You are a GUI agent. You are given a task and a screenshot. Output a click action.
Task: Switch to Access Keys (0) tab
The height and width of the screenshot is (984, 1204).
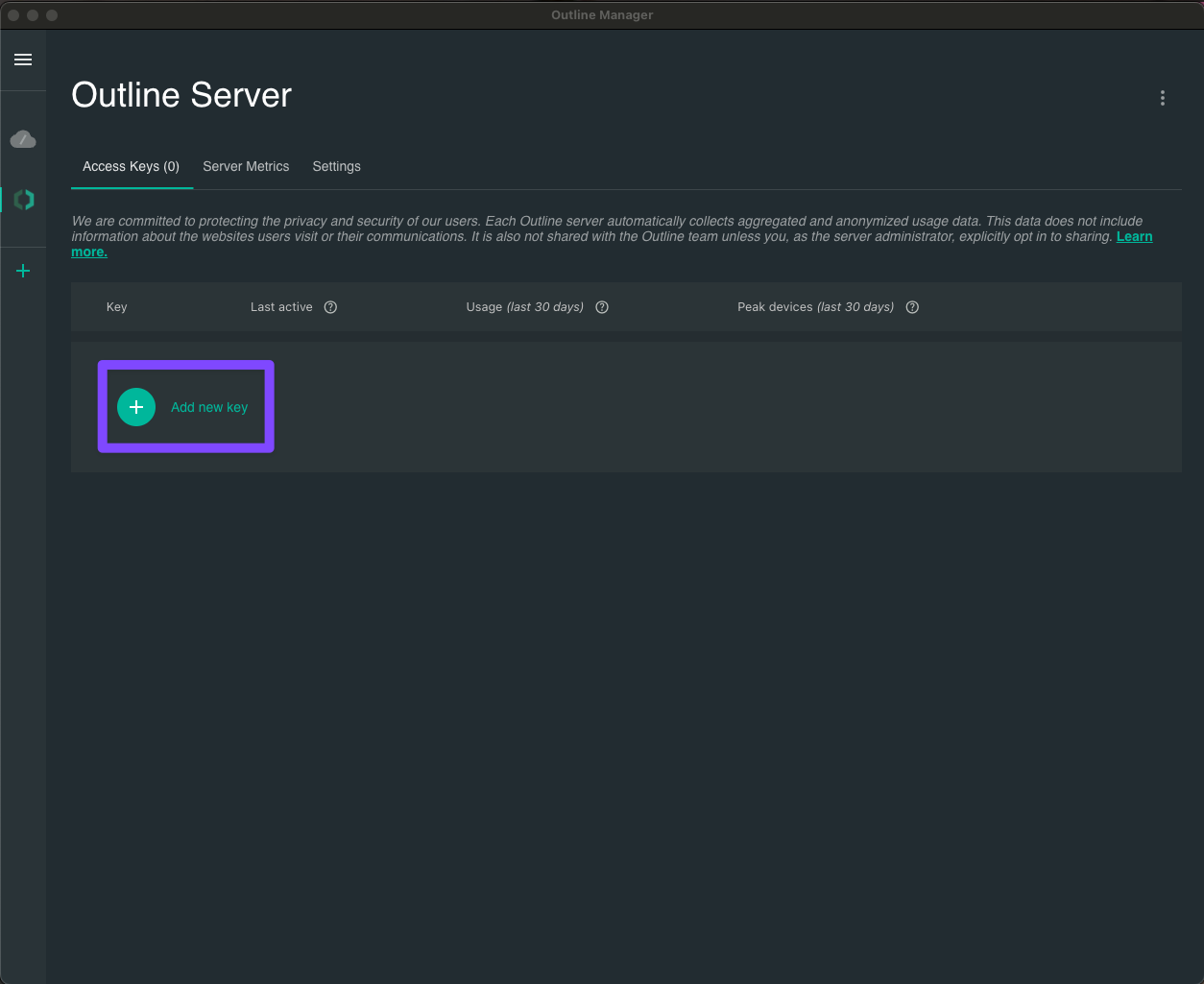pyautogui.click(x=132, y=166)
